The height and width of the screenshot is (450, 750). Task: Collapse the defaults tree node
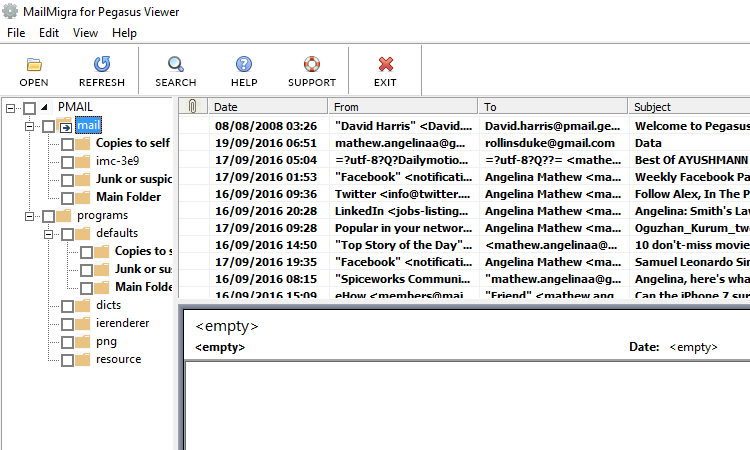[x=48, y=234]
